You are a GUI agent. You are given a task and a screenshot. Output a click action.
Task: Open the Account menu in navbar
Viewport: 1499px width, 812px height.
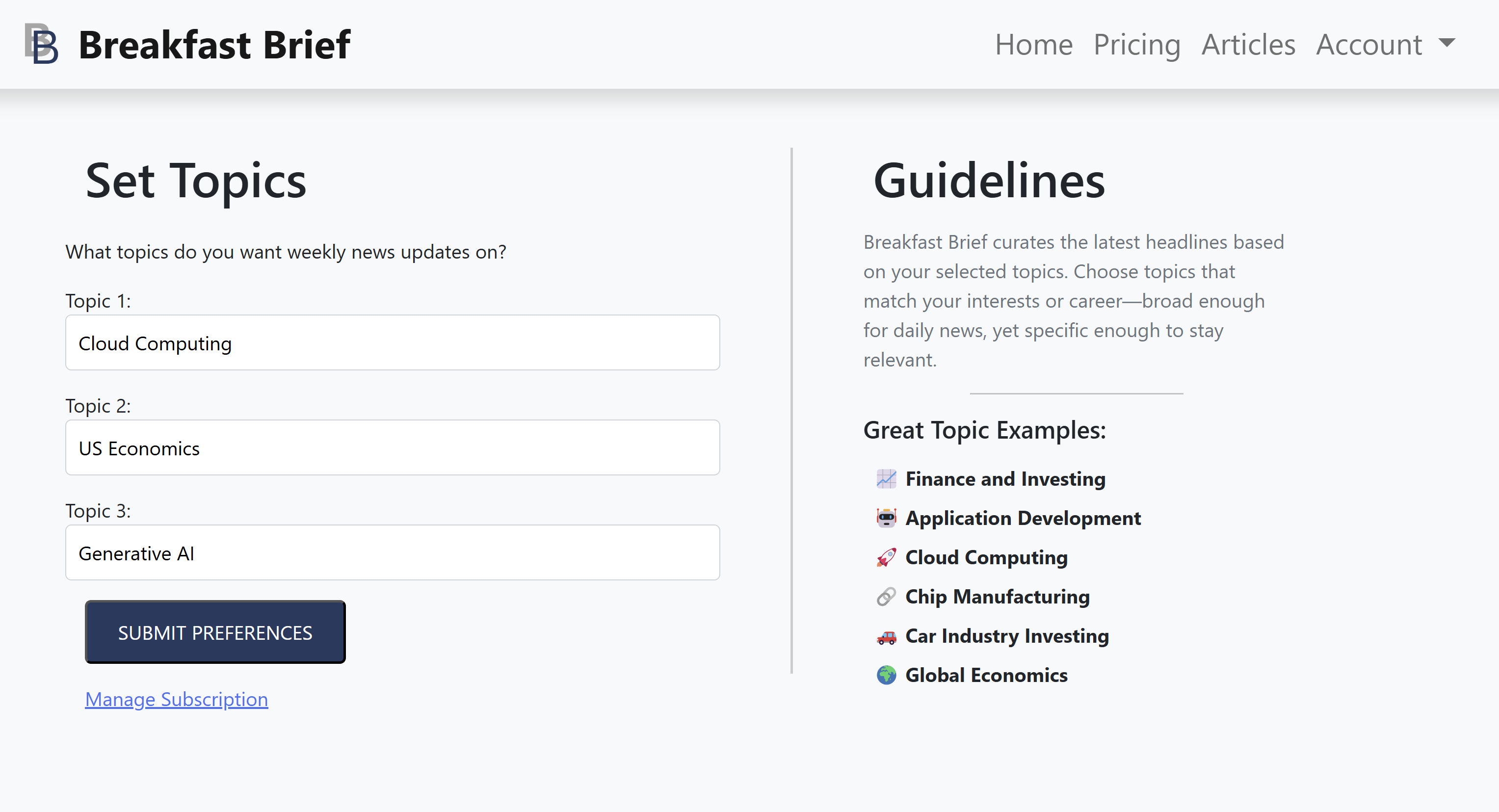(x=1368, y=45)
